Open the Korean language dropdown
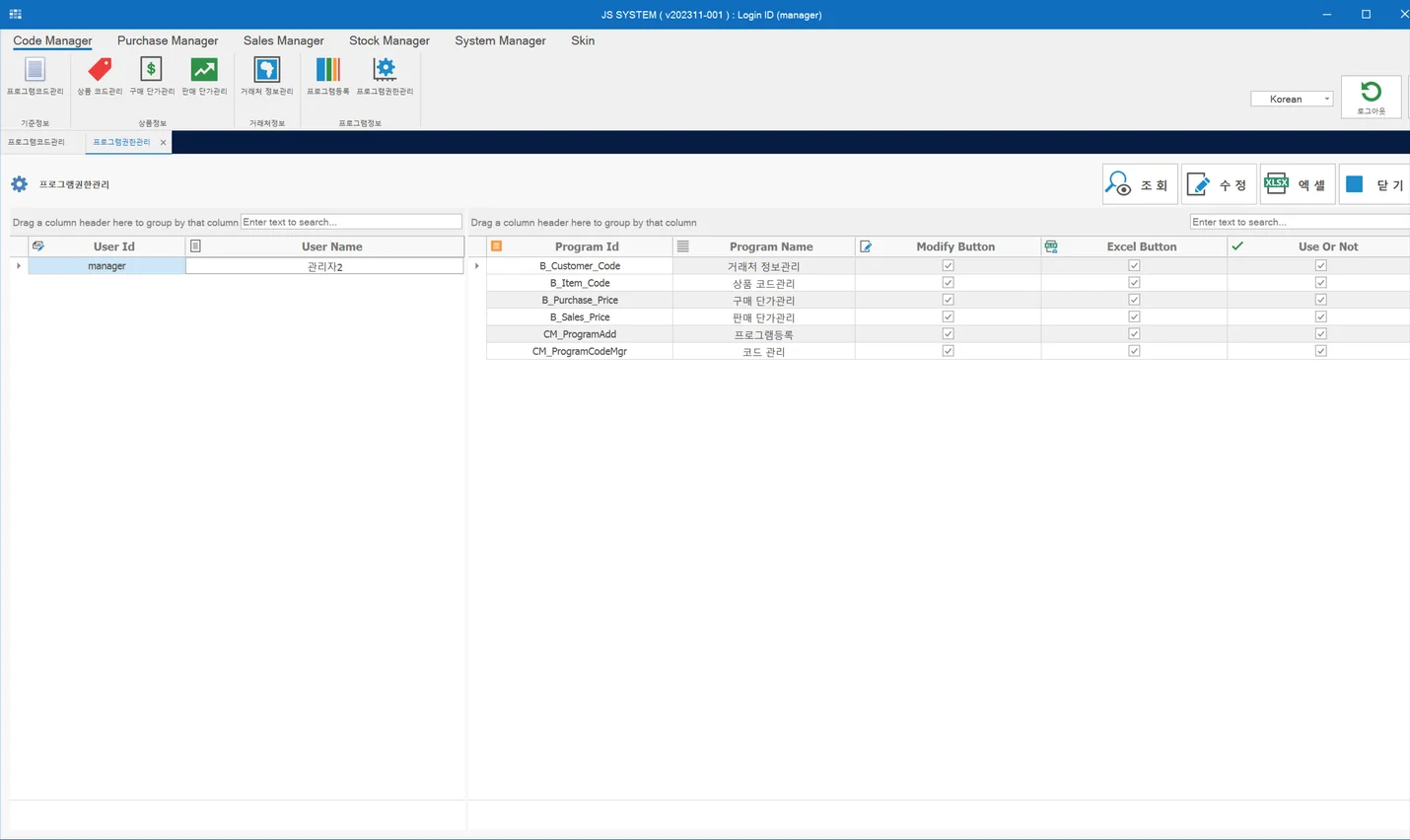This screenshot has height=840, width=1410. pos(1292,99)
